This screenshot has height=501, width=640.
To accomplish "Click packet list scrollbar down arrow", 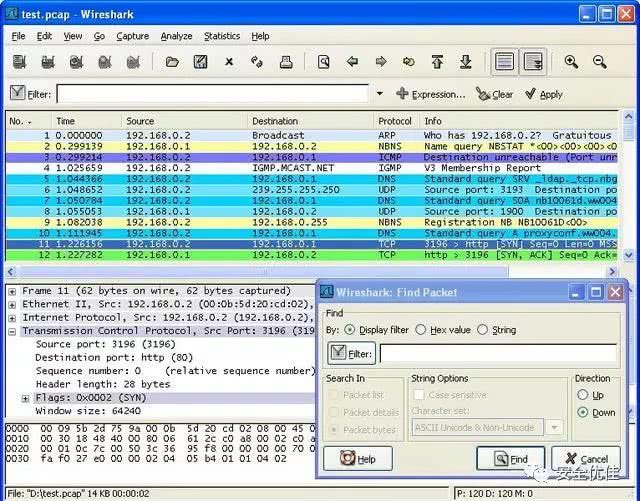I will click(628, 255).
